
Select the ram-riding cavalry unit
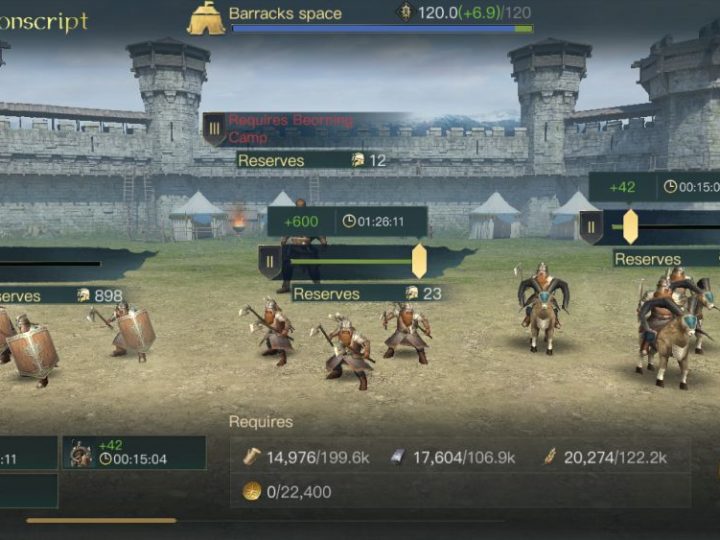click(543, 308)
